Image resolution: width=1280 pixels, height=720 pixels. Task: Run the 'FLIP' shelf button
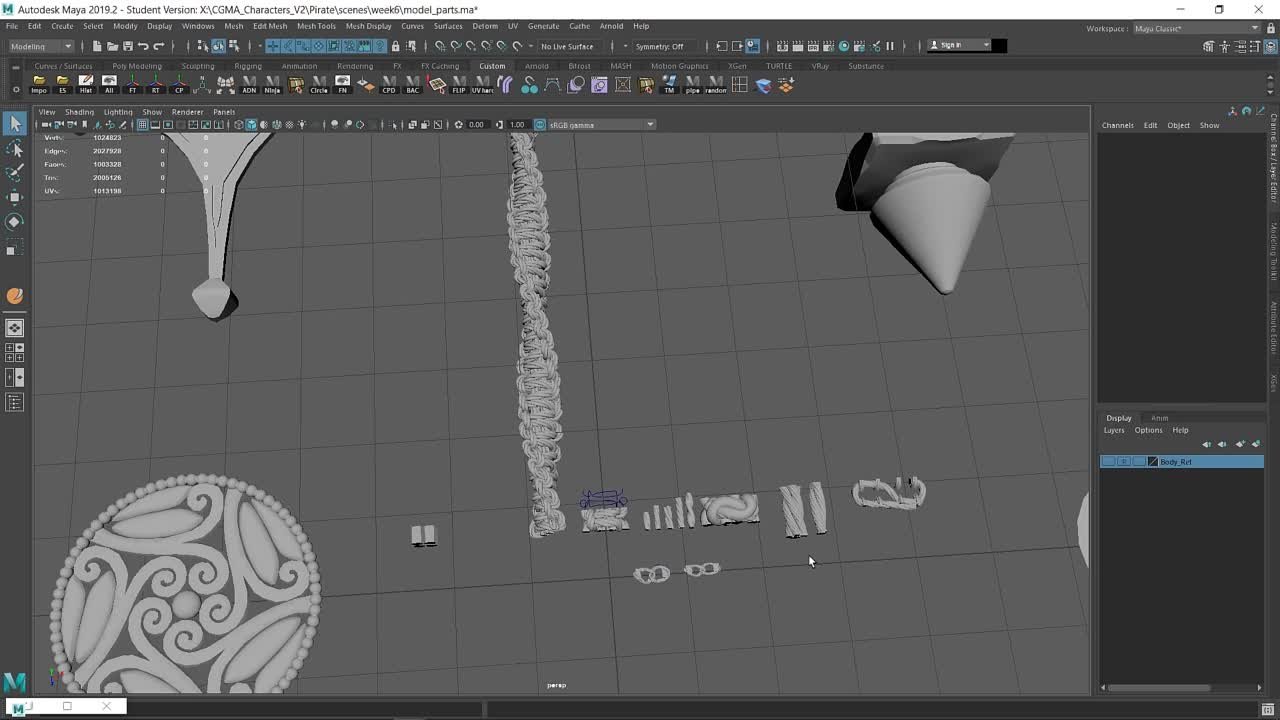[x=459, y=85]
